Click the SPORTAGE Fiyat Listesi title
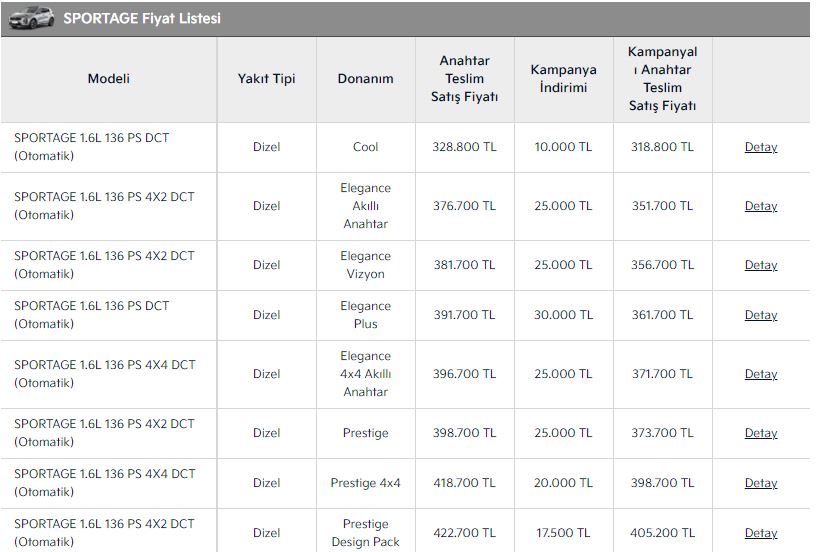Screen dimensions: 819x552 point(142,18)
